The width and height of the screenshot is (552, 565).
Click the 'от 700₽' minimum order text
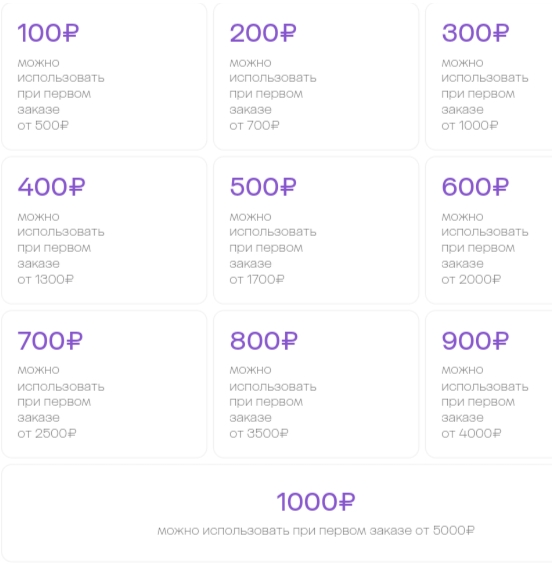(x=254, y=125)
